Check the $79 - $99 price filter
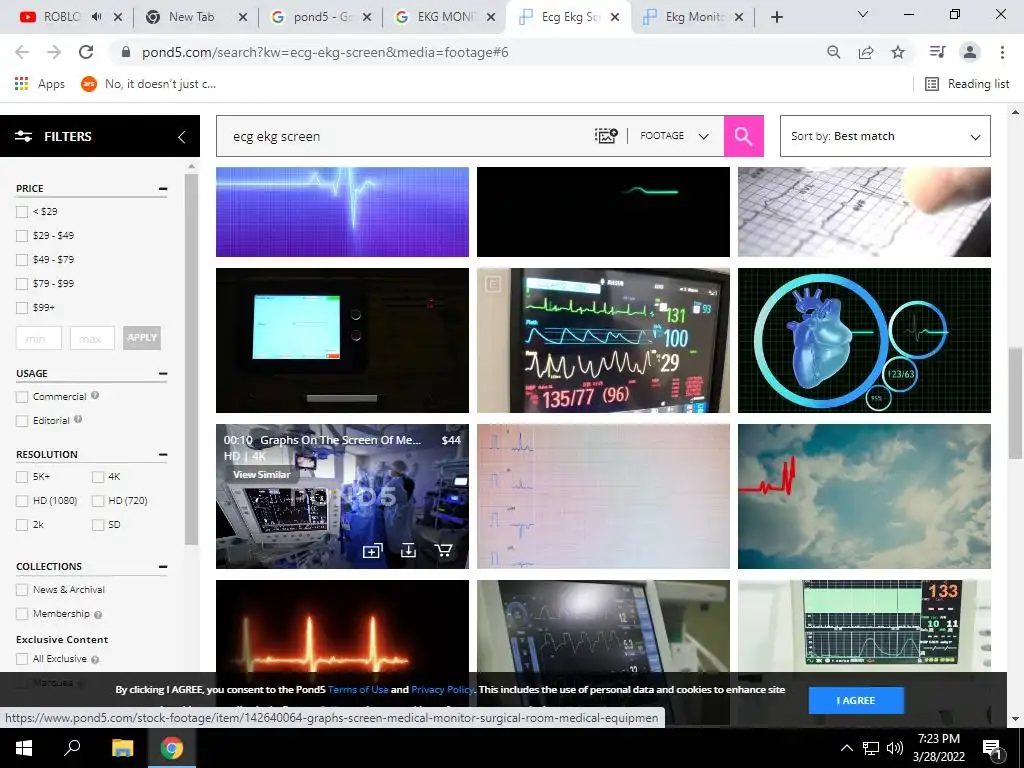This screenshot has height=768, width=1024. click(22, 284)
